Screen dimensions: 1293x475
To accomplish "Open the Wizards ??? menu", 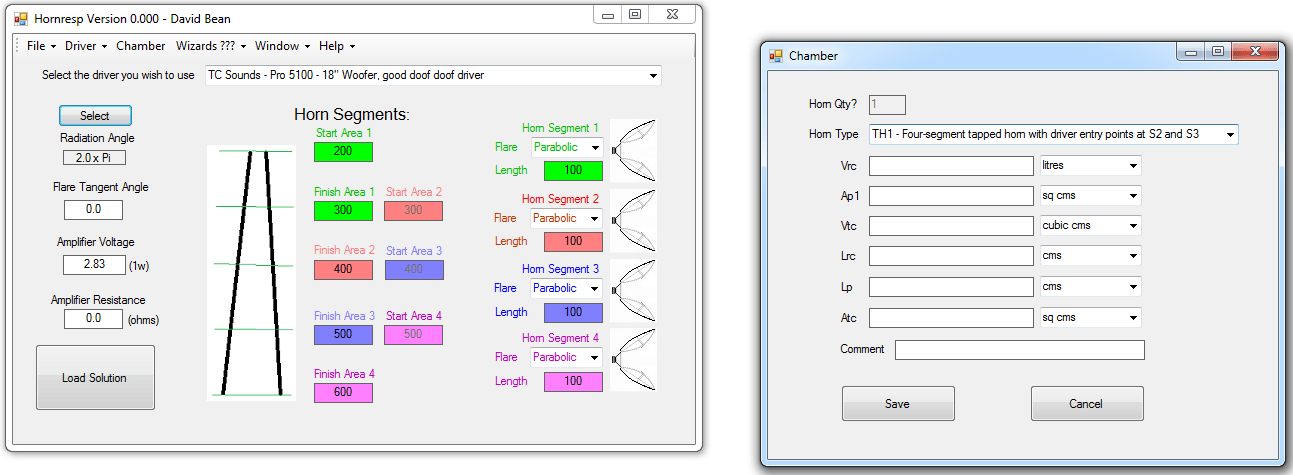I will pyautogui.click(x=210, y=46).
